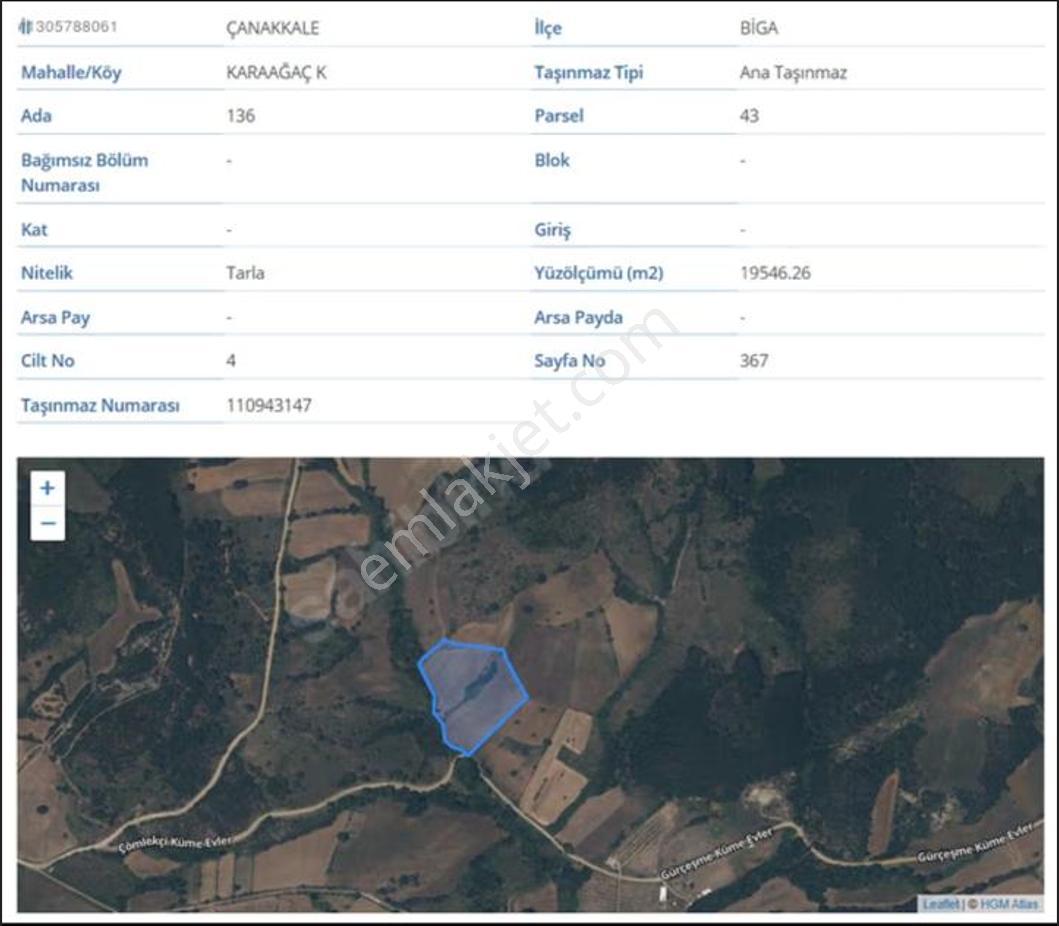Select the Yüzölçümü (m2) label
The height and width of the screenshot is (926, 1059).
599,273
